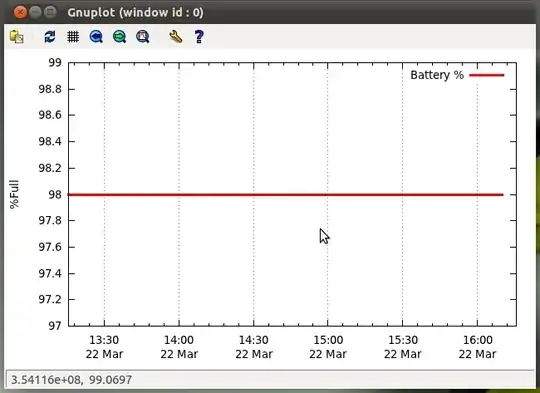Click the 98.6 y-axis value
The width and height of the screenshot is (540, 393).
(50, 115)
